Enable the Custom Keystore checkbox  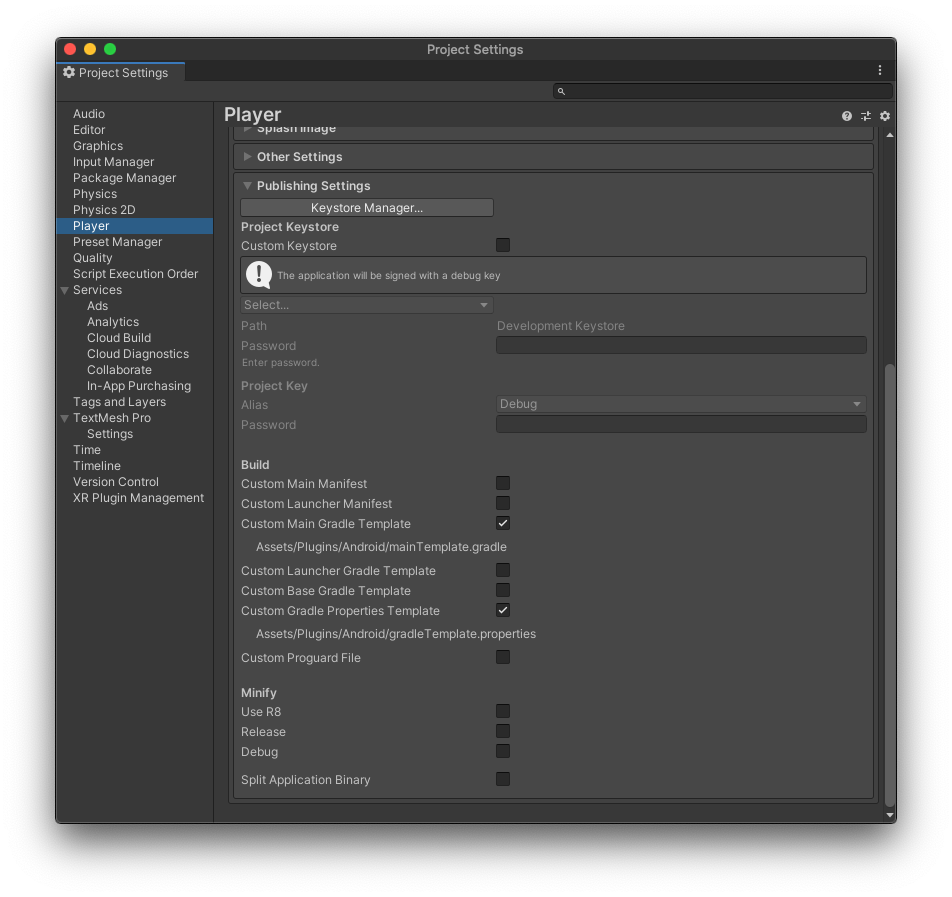pos(503,245)
